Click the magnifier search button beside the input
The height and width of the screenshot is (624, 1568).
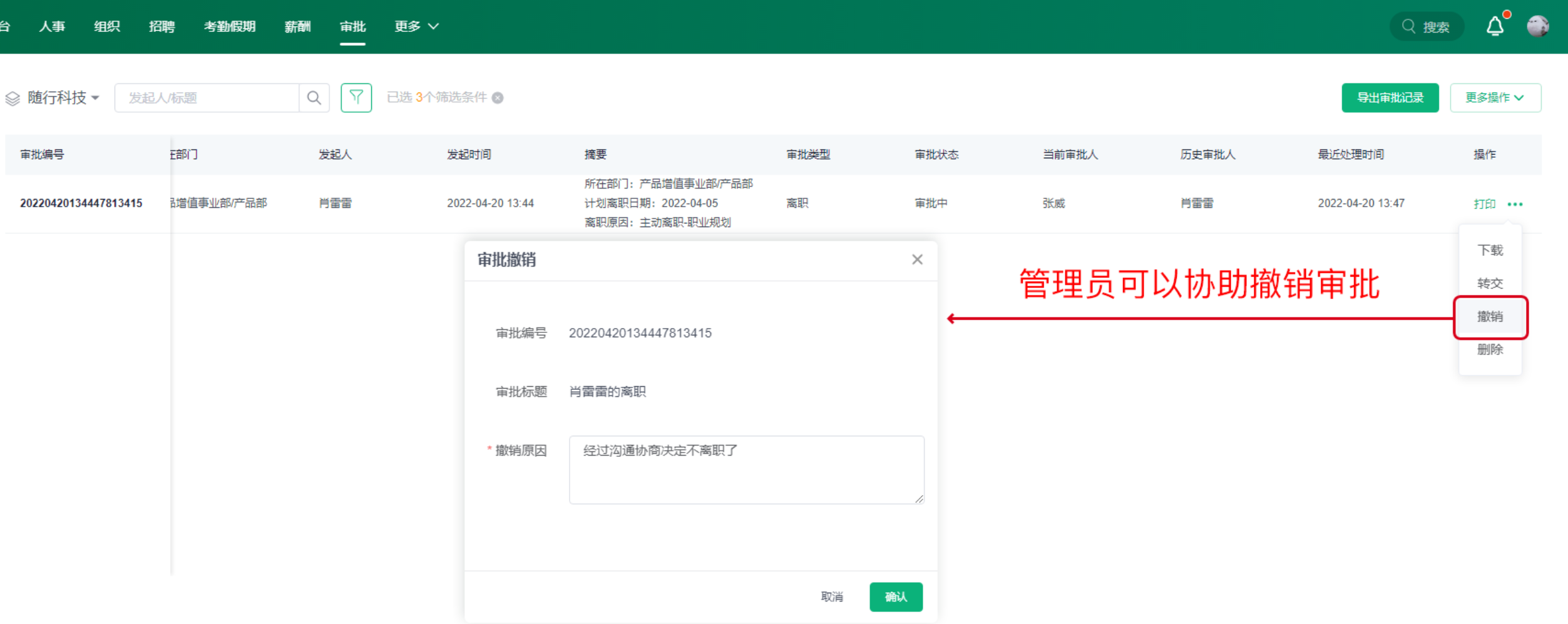(x=314, y=98)
